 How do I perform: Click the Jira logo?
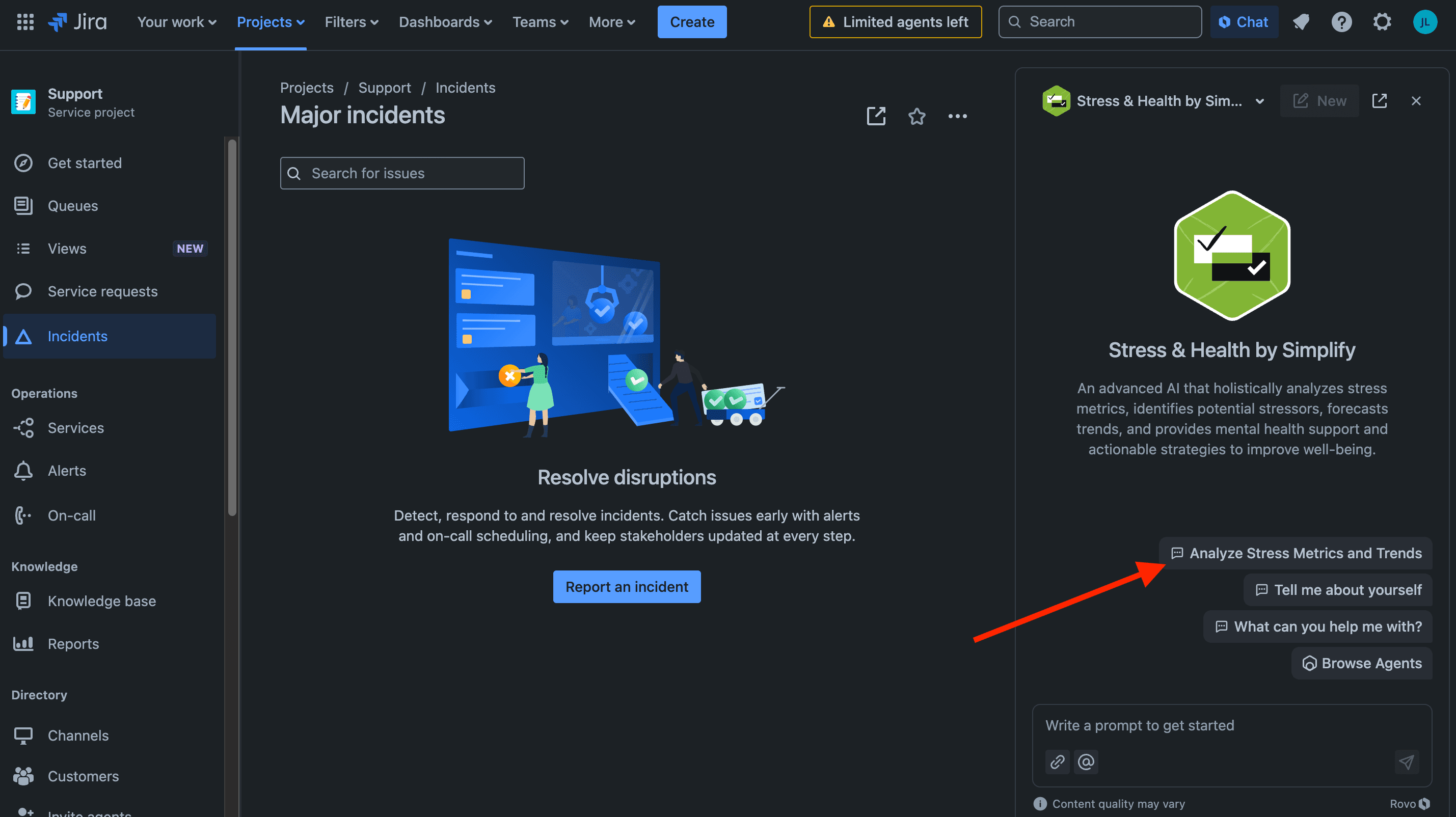tap(77, 22)
